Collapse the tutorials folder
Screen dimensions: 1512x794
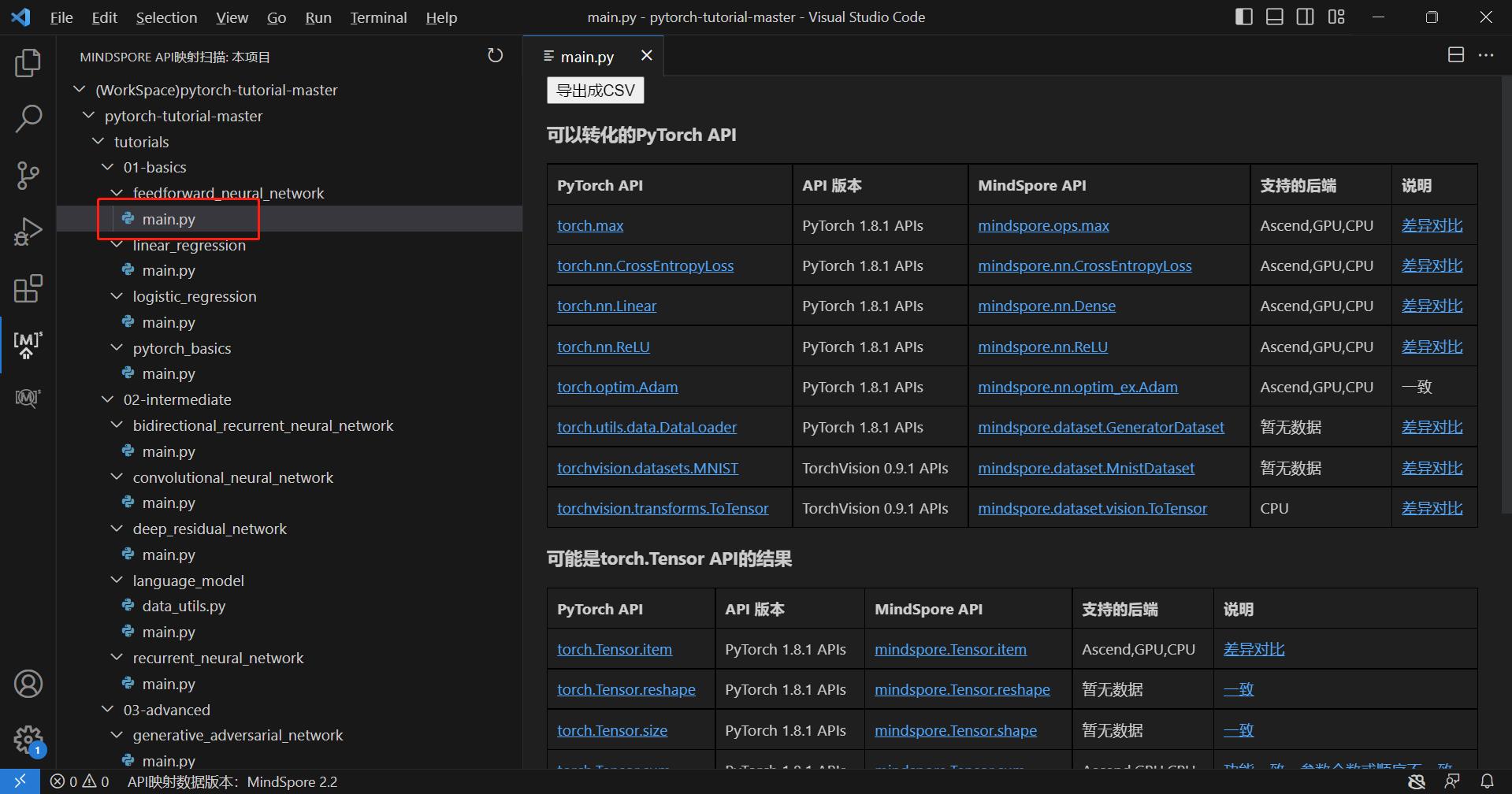click(98, 142)
